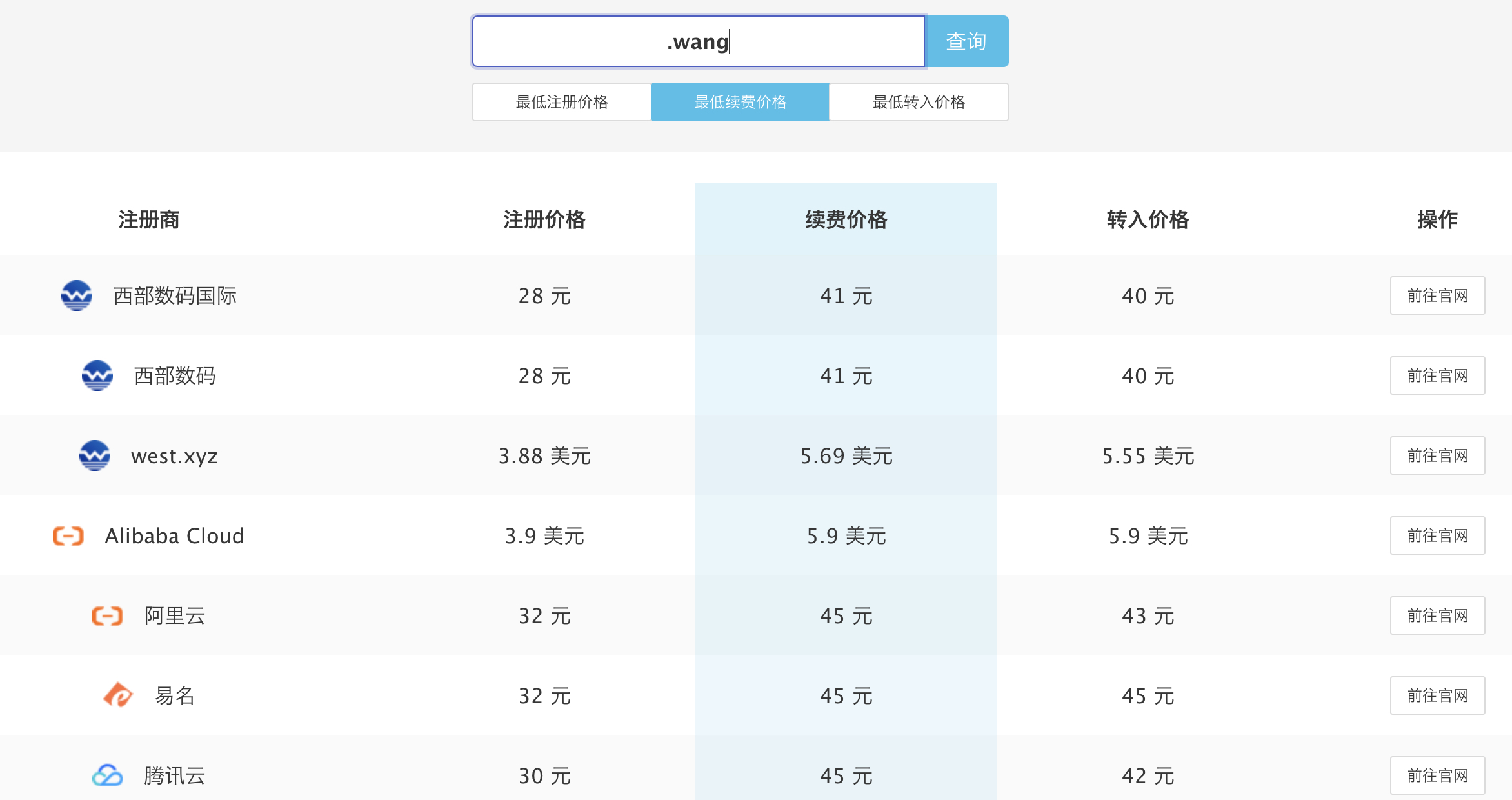1512x800 pixels.
Task: Open official site for 西部数码国际
Action: pyautogui.click(x=1437, y=295)
